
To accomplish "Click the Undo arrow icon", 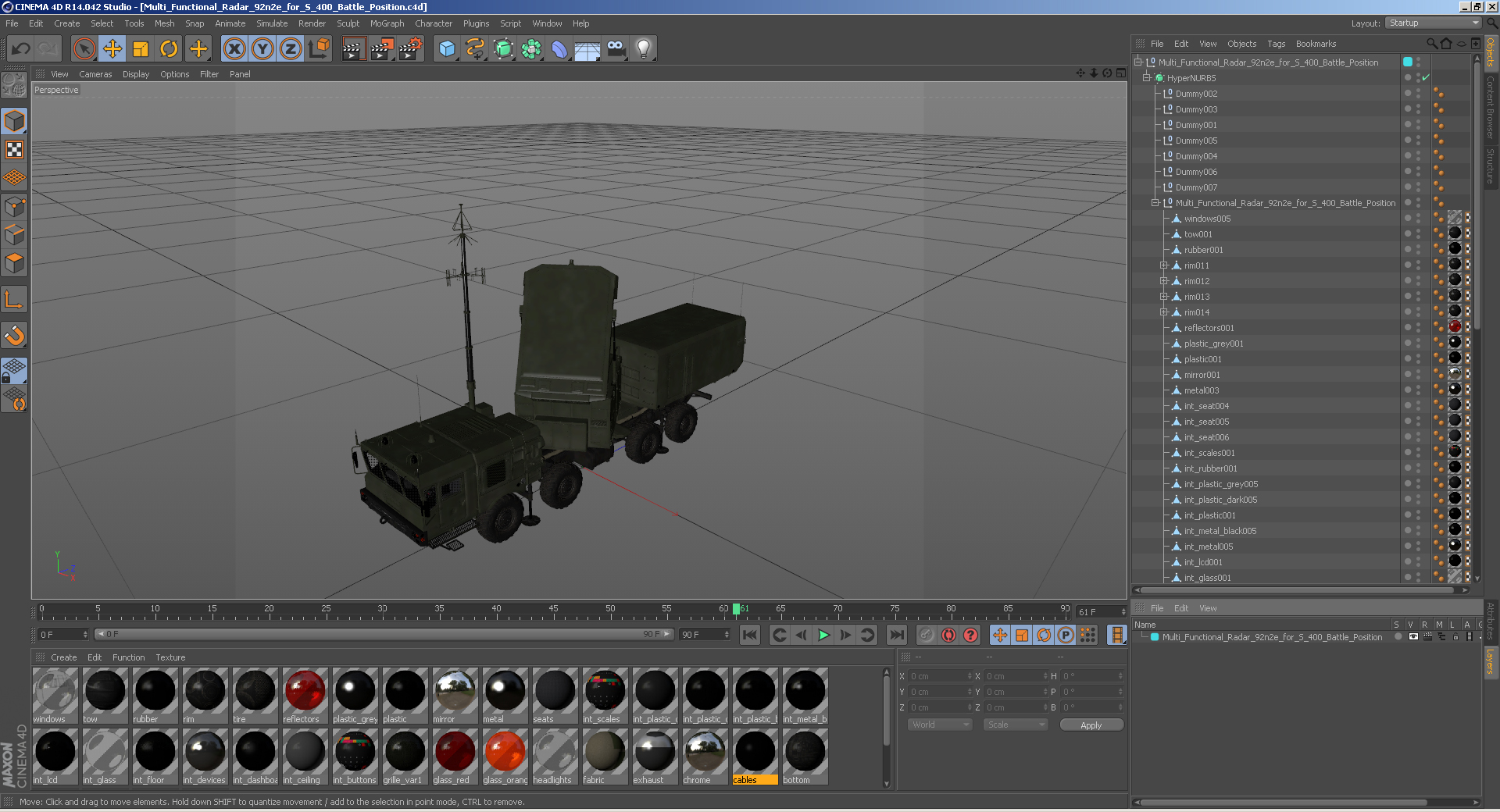I will (20, 48).
